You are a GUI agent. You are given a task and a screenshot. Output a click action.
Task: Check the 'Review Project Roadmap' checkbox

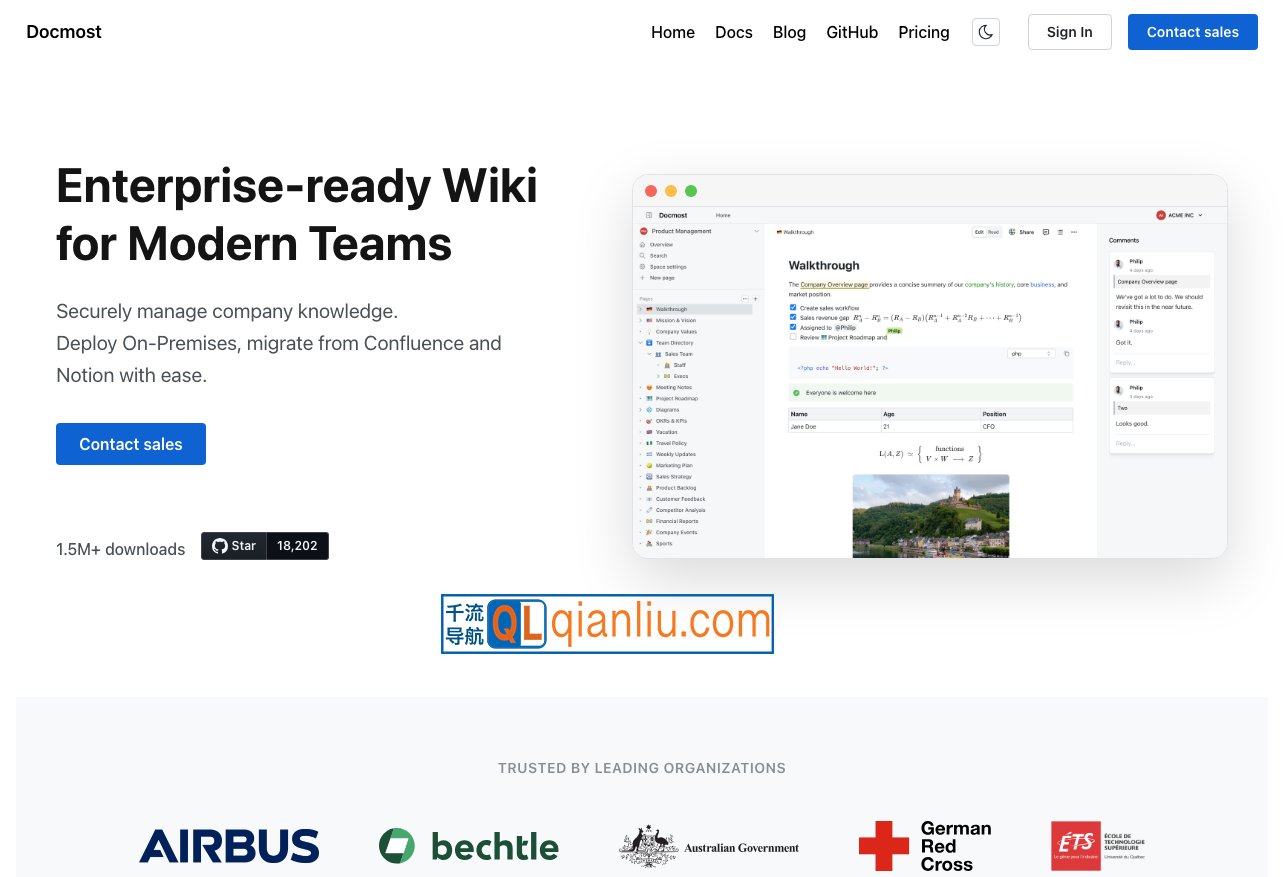[793, 337]
